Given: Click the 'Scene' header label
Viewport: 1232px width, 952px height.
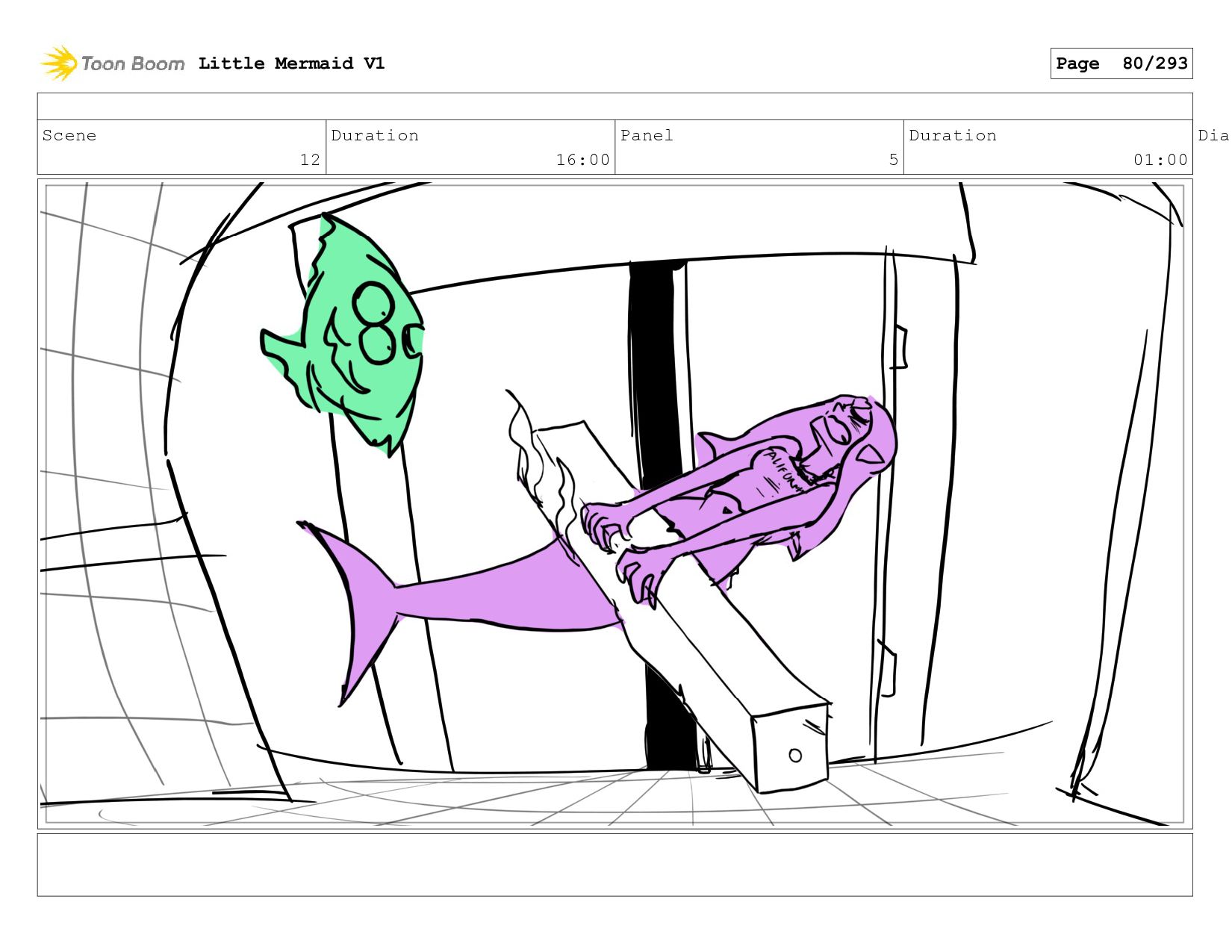Looking at the screenshot, I should 69,135.
